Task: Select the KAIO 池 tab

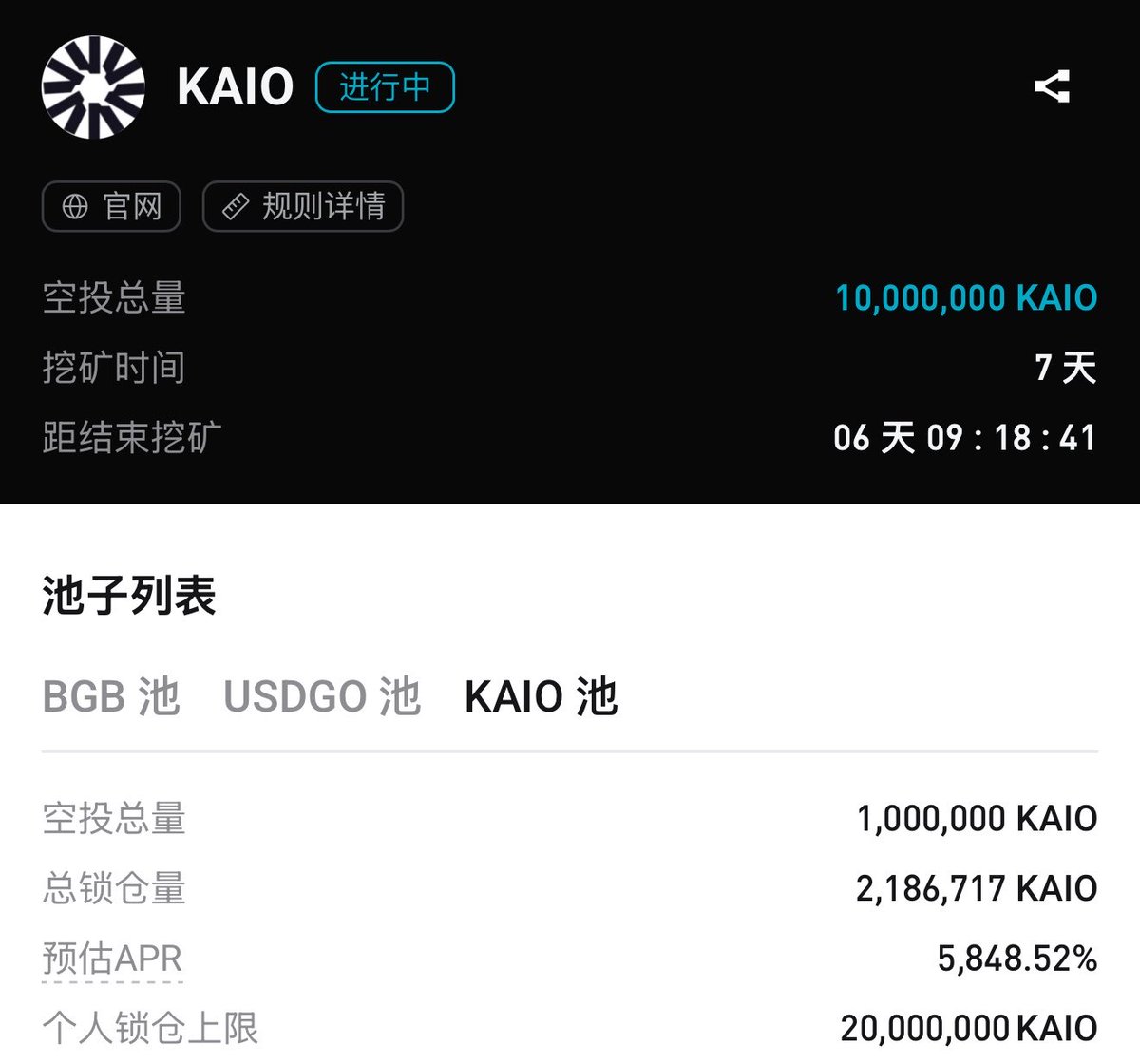Action: coord(541,696)
